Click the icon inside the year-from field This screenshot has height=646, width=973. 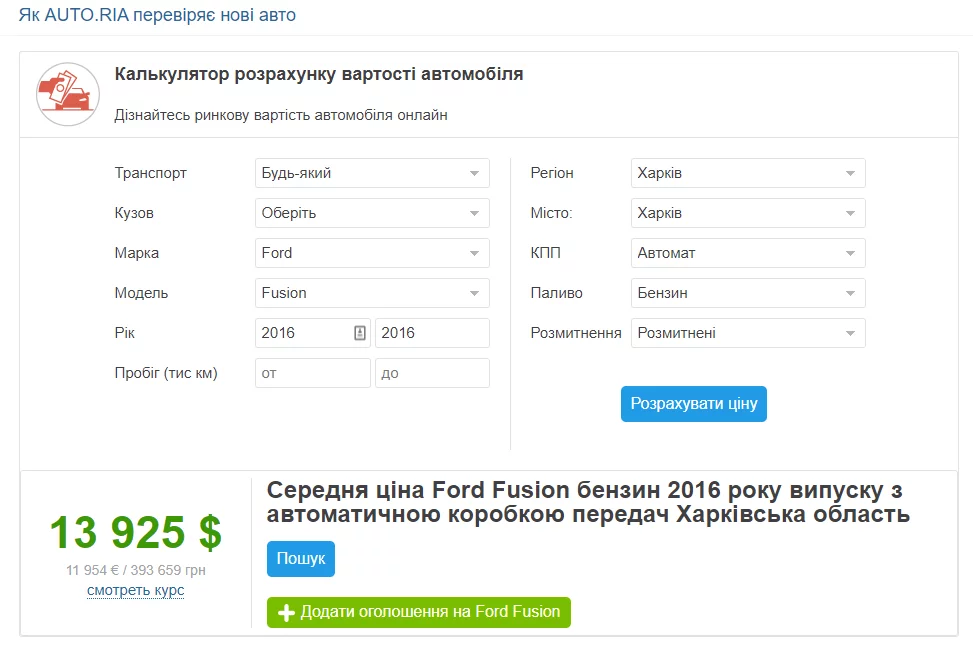(x=360, y=333)
